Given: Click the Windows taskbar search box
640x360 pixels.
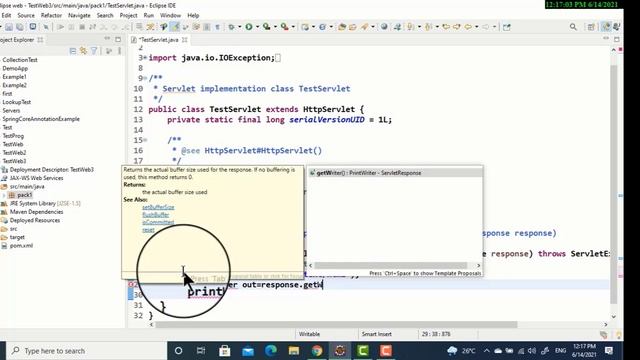Looking at the screenshot, I should [x=86, y=351].
